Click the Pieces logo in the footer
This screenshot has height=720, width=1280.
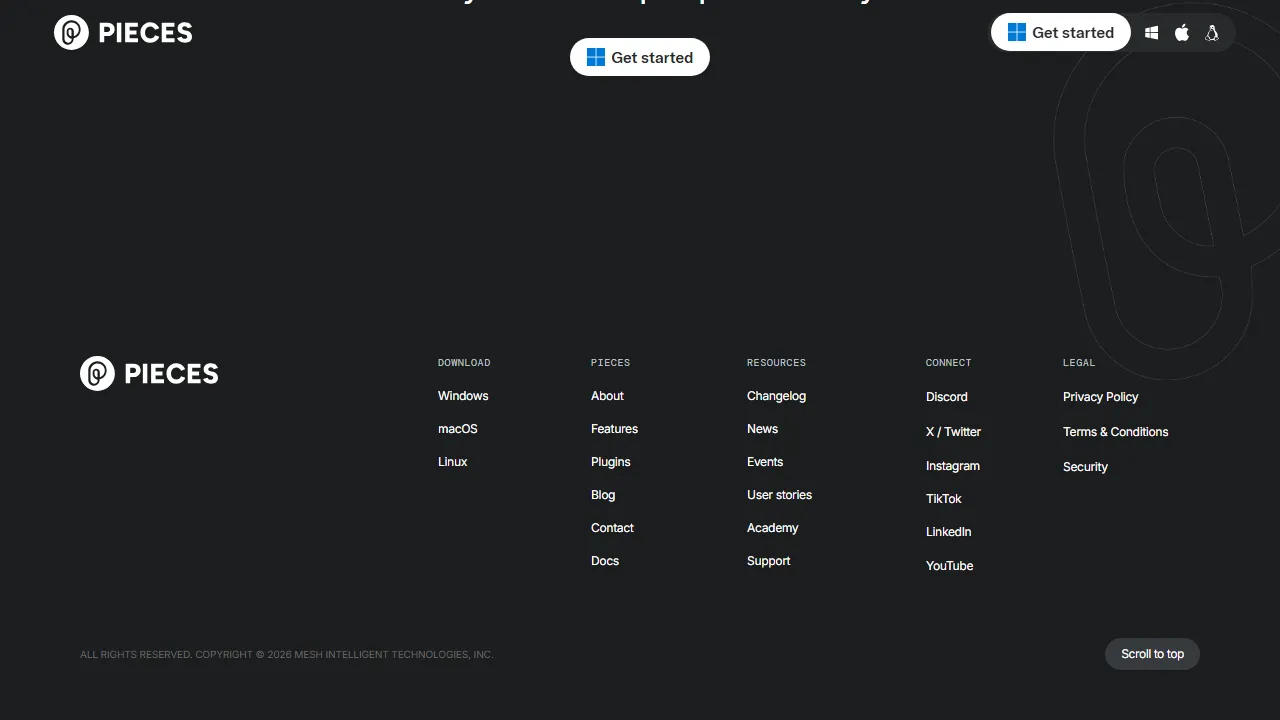pos(149,374)
